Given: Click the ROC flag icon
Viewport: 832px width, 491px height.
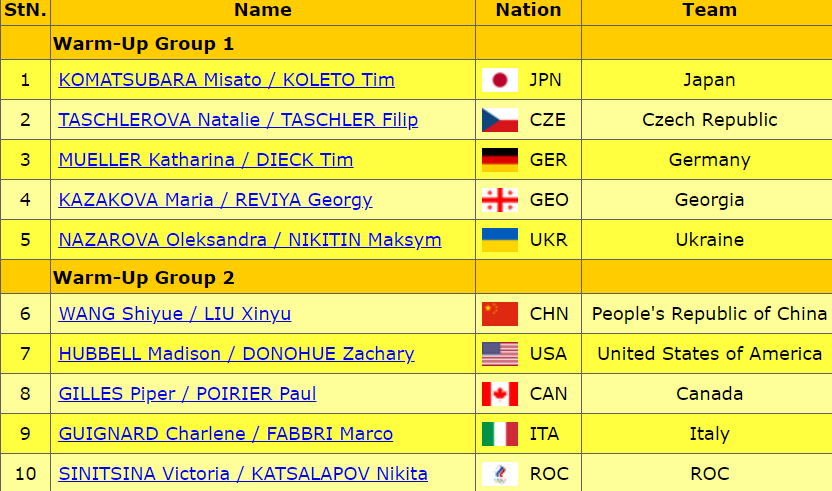Looking at the screenshot, I should click(499, 474).
